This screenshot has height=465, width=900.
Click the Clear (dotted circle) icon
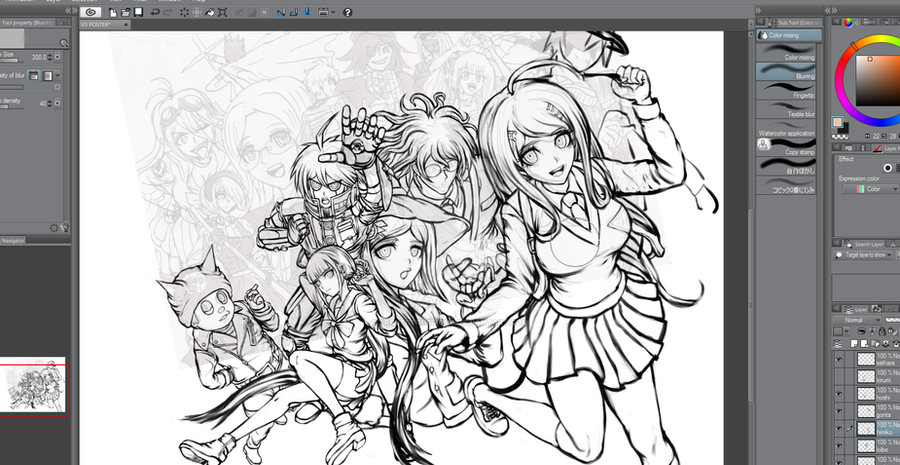click(184, 12)
